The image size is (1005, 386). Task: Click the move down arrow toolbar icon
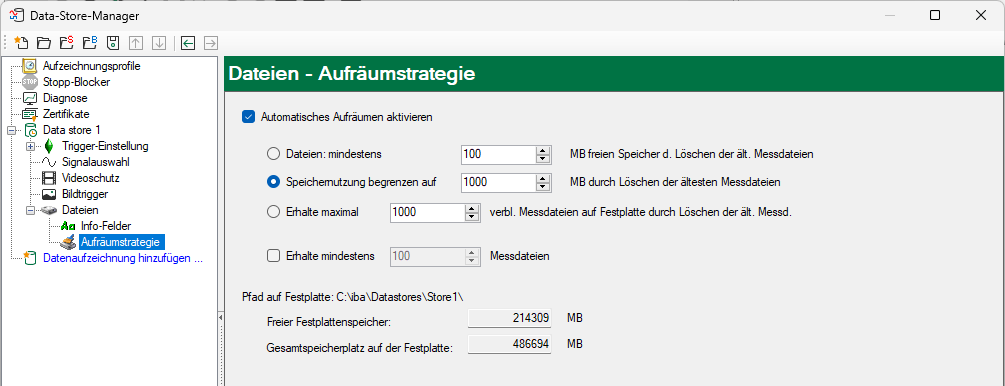tap(159, 43)
